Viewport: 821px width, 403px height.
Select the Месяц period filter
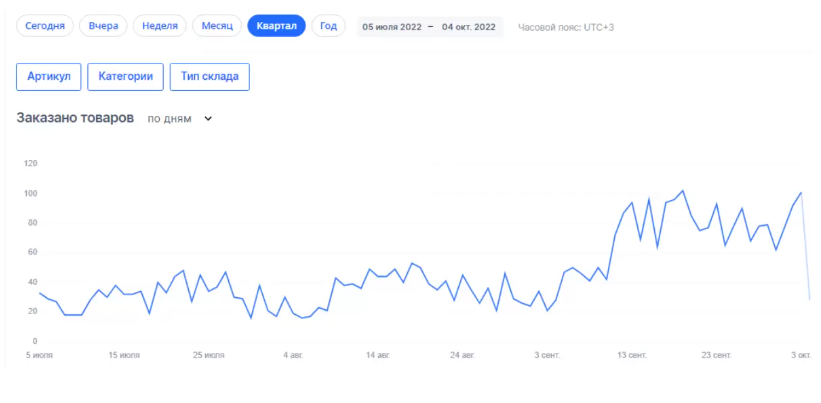217,26
